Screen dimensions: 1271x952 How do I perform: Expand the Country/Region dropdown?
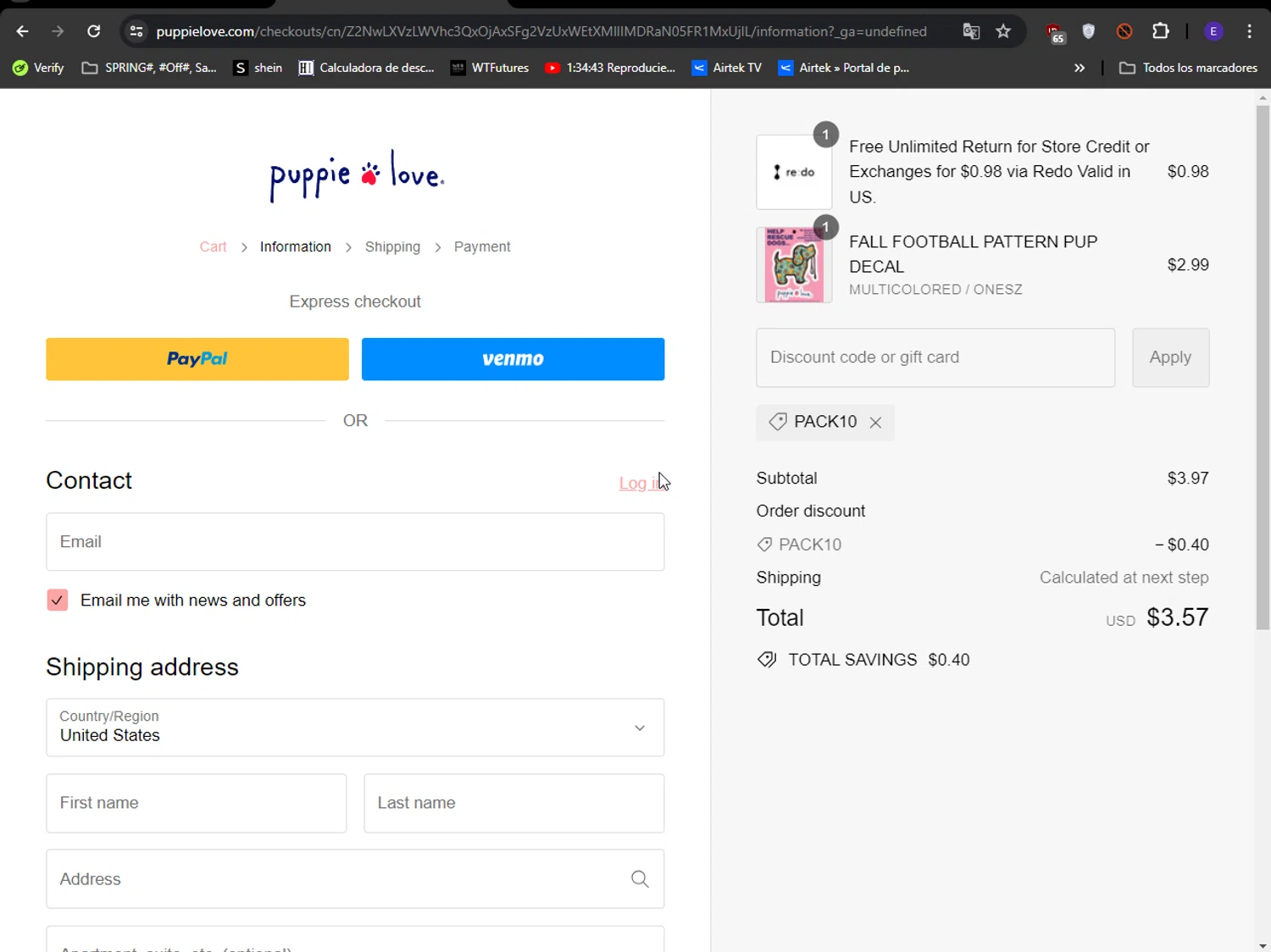[x=355, y=727]
